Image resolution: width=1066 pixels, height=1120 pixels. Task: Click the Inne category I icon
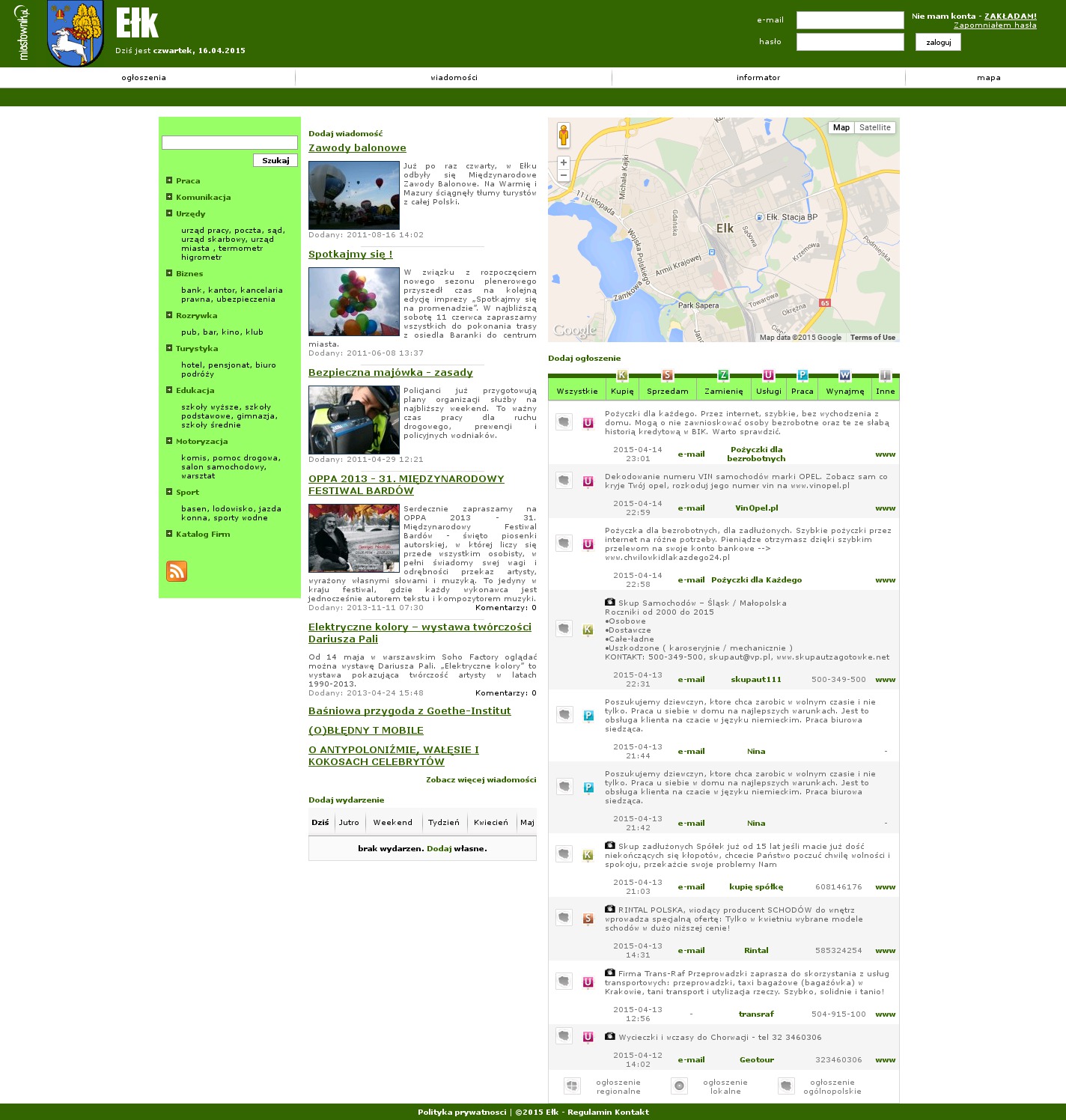coord(885,375)
